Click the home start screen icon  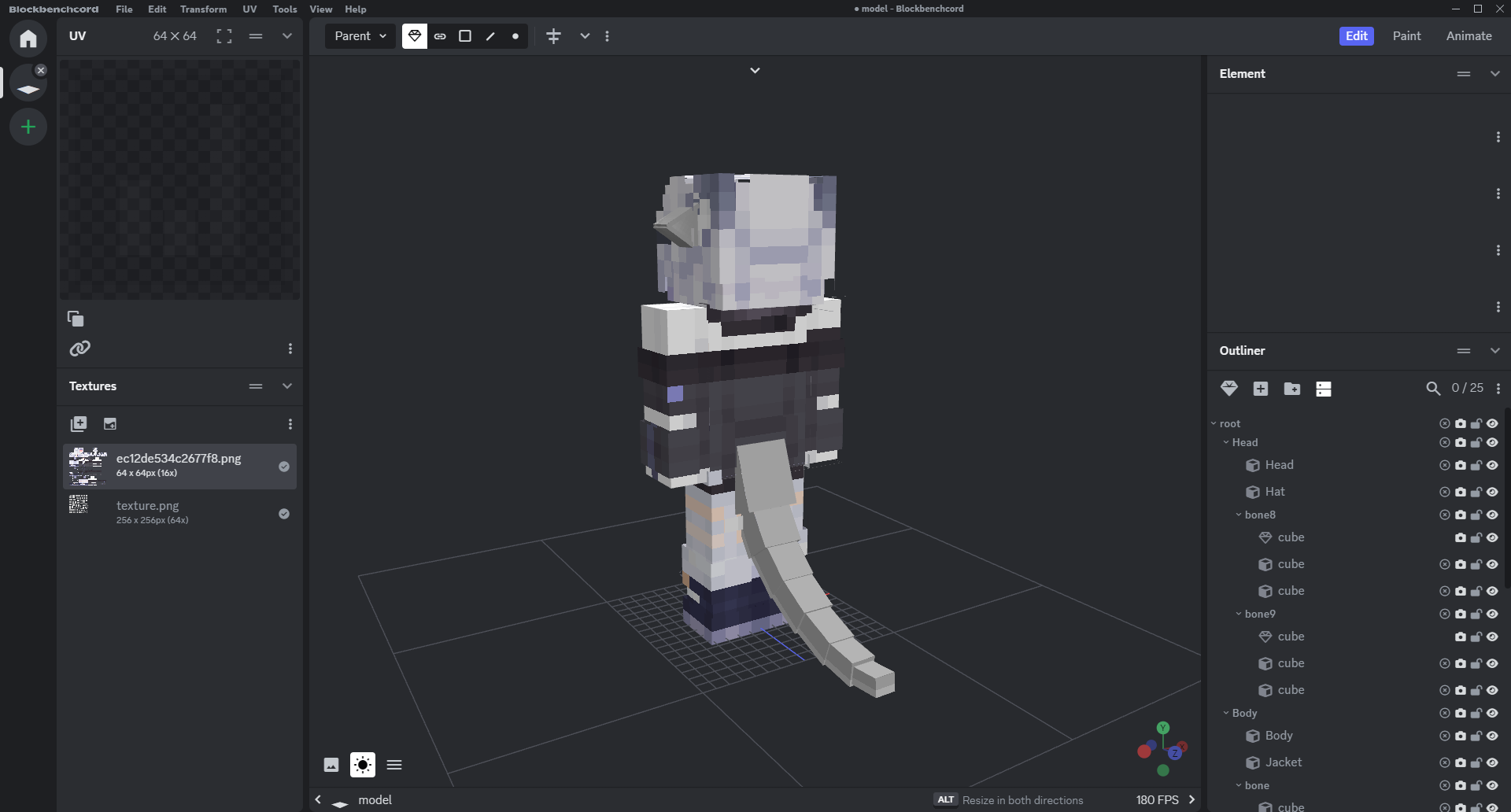(x=28, y=39)
